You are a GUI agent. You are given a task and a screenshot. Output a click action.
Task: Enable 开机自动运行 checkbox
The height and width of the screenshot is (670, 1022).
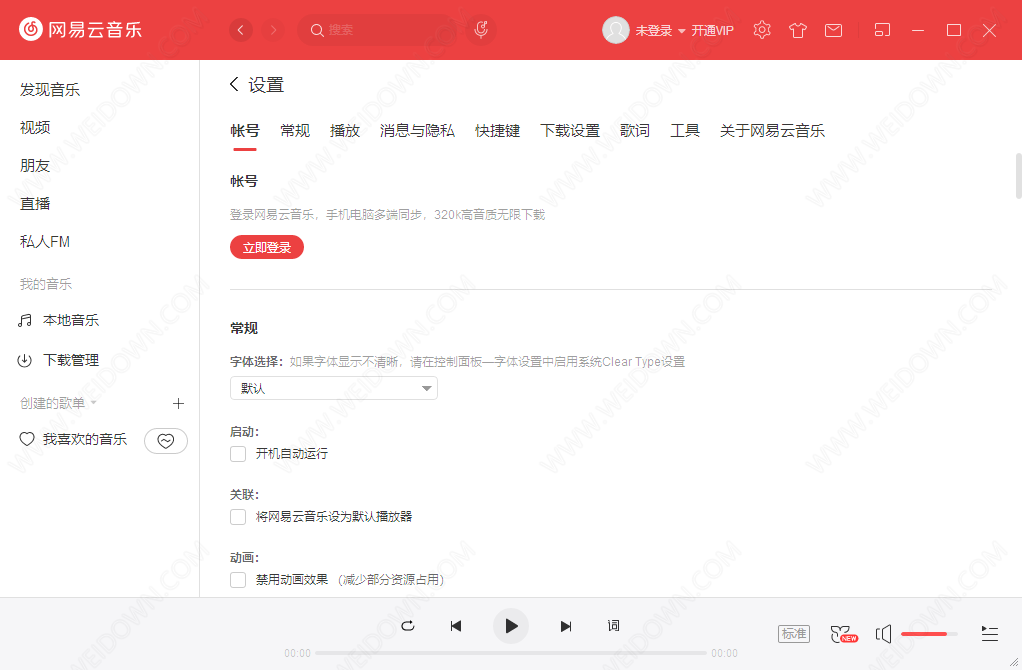(238, 454)
